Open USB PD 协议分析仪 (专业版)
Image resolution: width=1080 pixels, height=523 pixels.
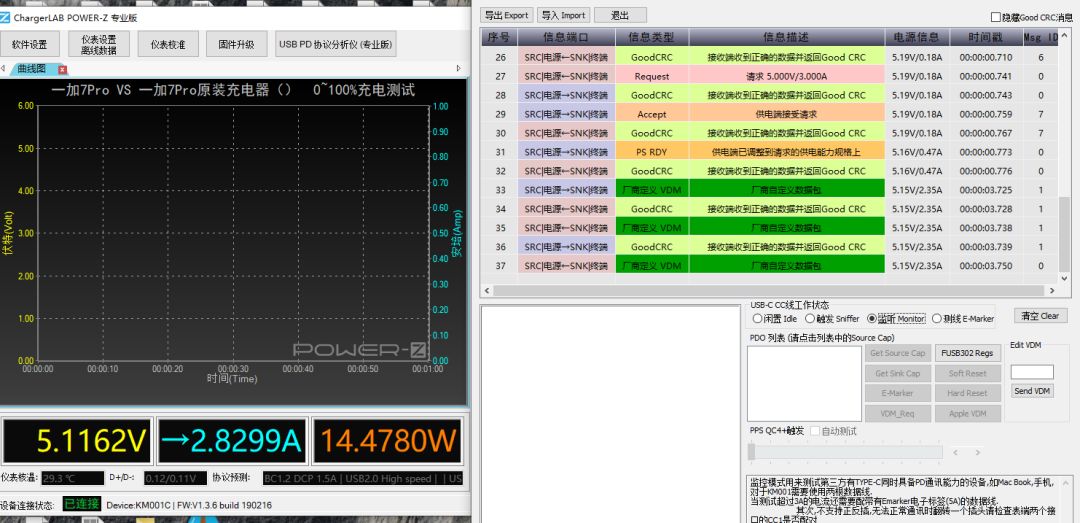pyautogui.click(x=335, y=44)
